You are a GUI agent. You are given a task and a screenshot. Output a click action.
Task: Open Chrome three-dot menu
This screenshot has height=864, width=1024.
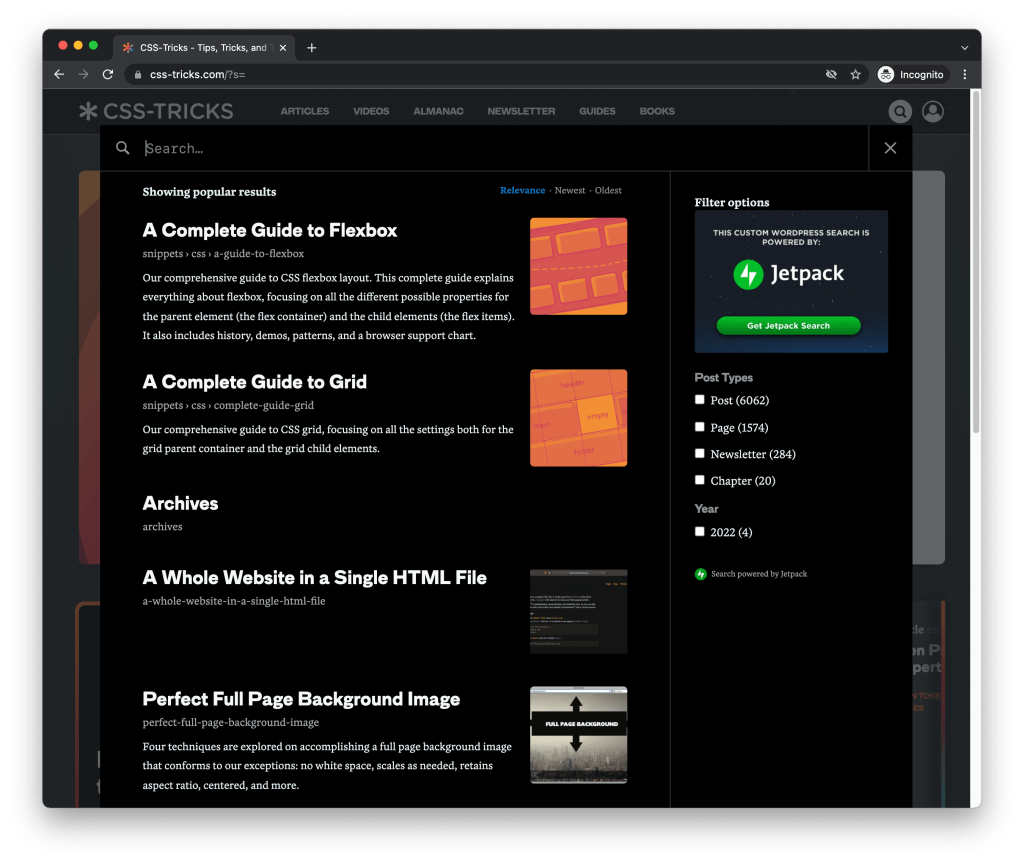click(965, 74)
